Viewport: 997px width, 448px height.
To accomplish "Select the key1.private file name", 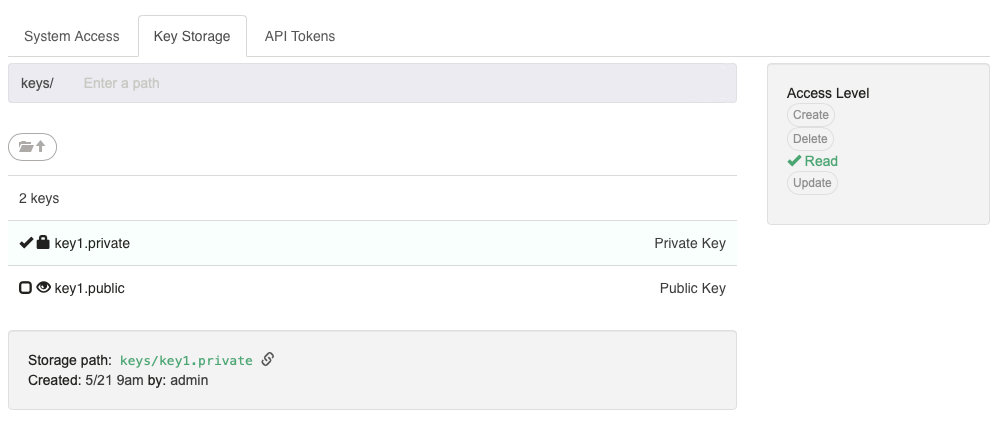I will pos(92,243).
